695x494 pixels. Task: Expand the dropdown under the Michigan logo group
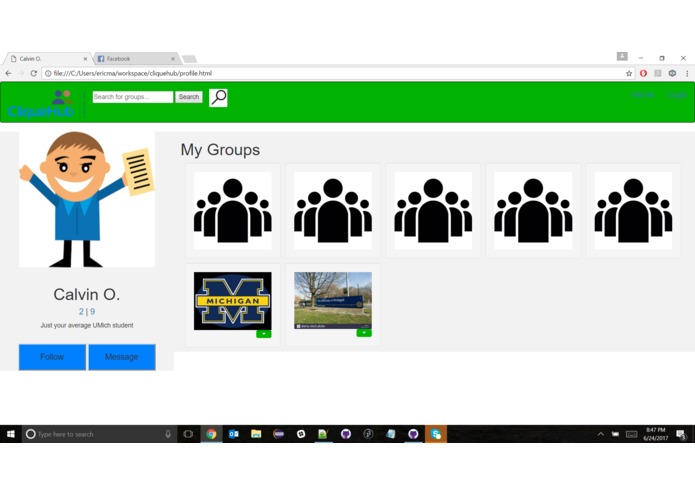tap(264, 334)
